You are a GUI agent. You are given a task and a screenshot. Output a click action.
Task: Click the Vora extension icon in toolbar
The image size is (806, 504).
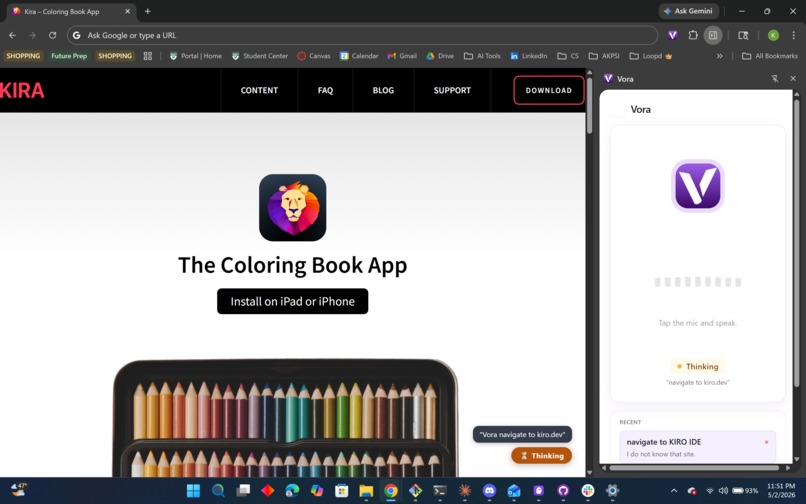point(672,35)
